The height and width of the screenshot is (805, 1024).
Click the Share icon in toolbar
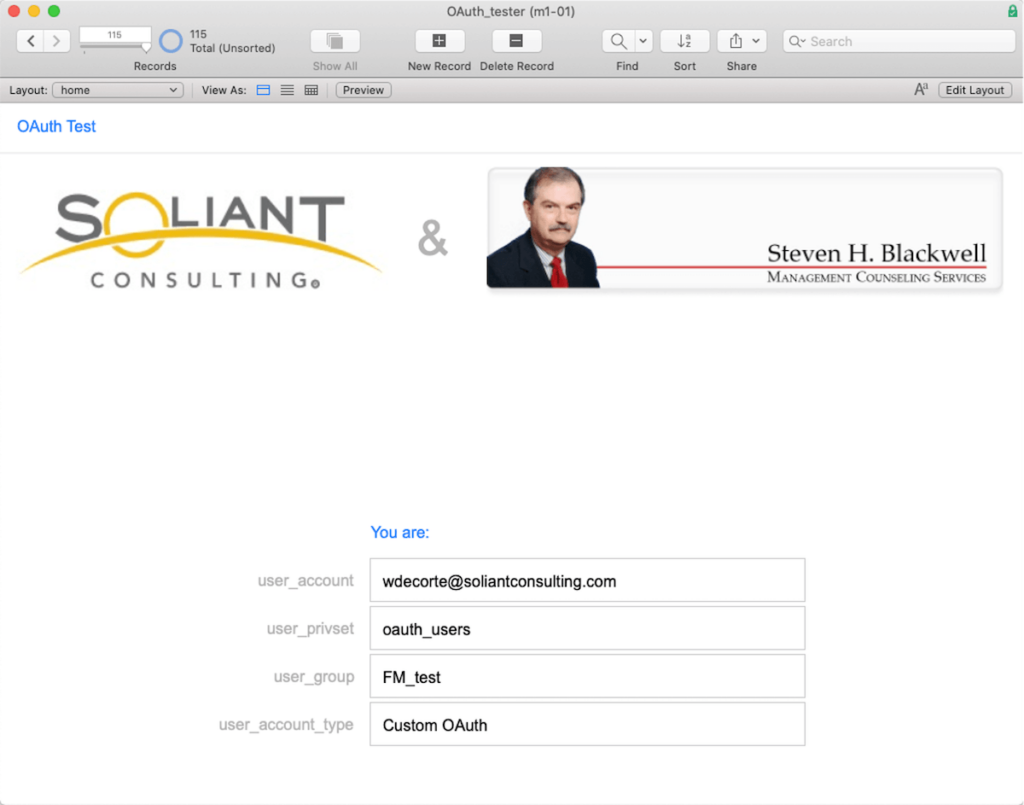click(736, 41)
